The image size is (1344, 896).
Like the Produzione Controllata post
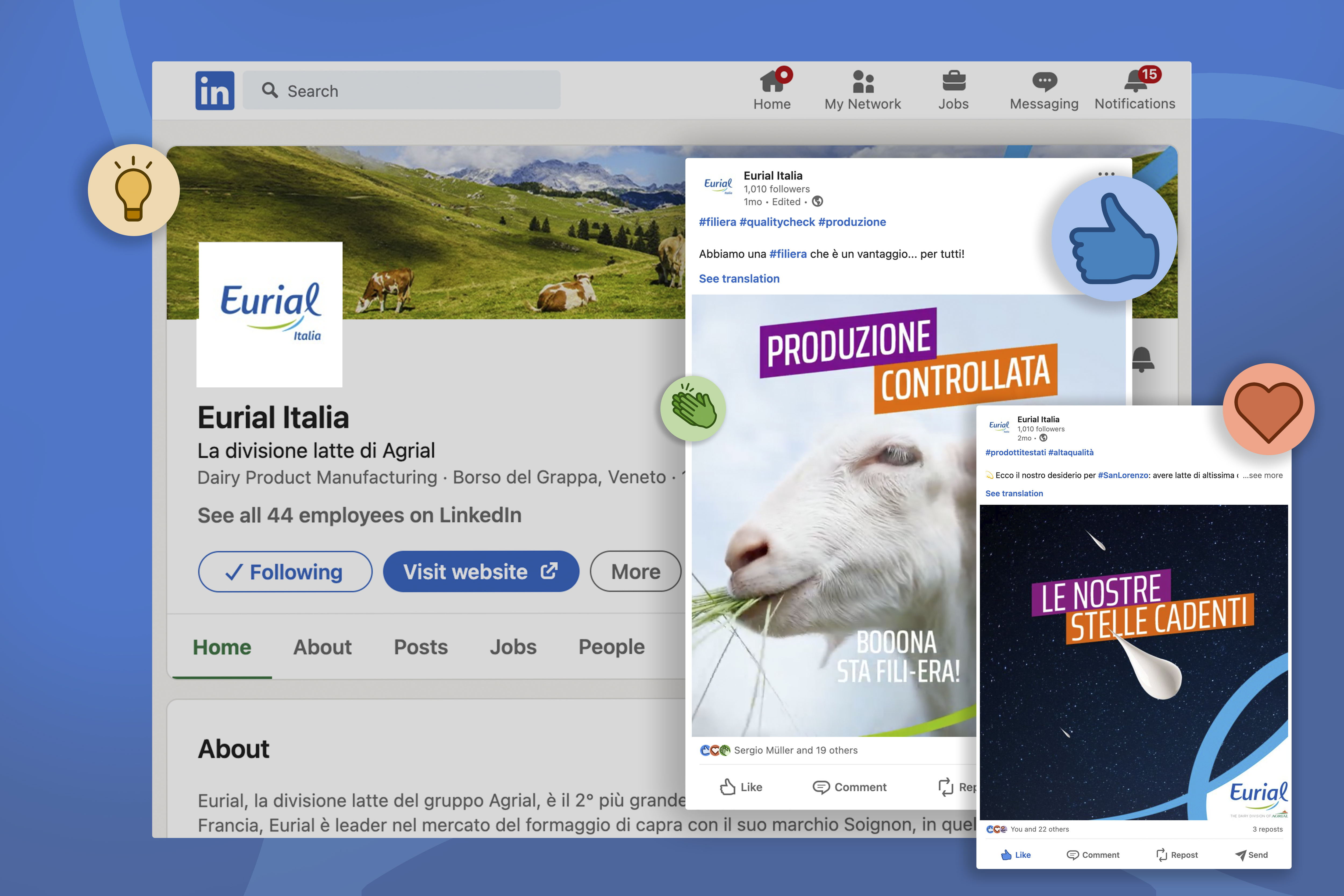pos(741,787)
